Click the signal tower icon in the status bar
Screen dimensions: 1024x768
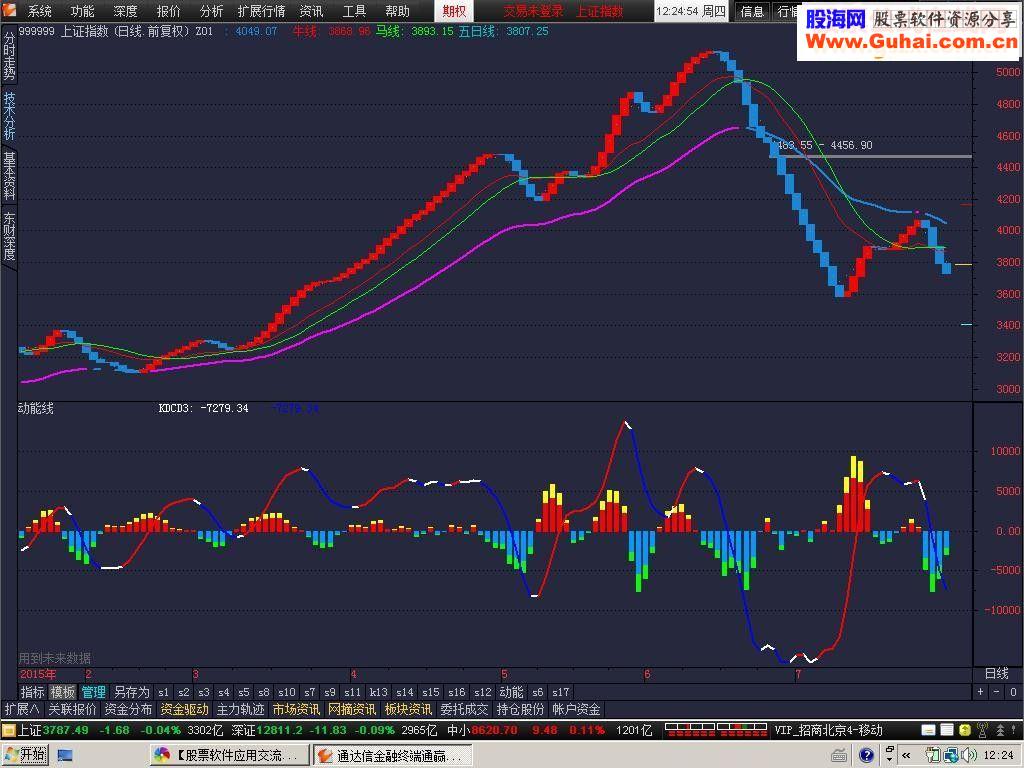tap(982, 730)
